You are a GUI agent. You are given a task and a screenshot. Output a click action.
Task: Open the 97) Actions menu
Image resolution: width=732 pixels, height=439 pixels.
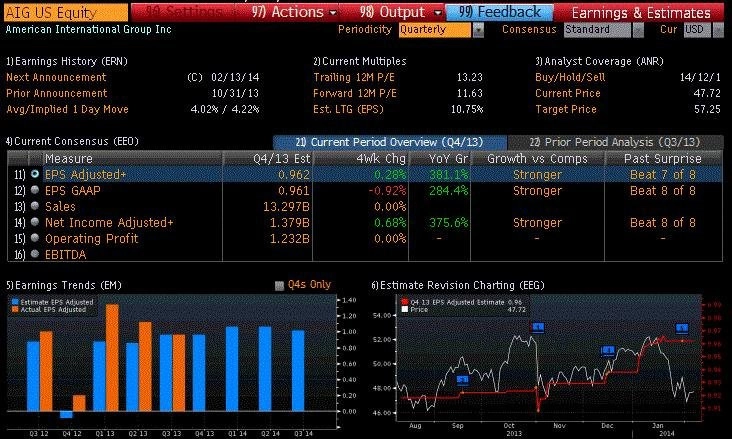(x=294, y=12)
